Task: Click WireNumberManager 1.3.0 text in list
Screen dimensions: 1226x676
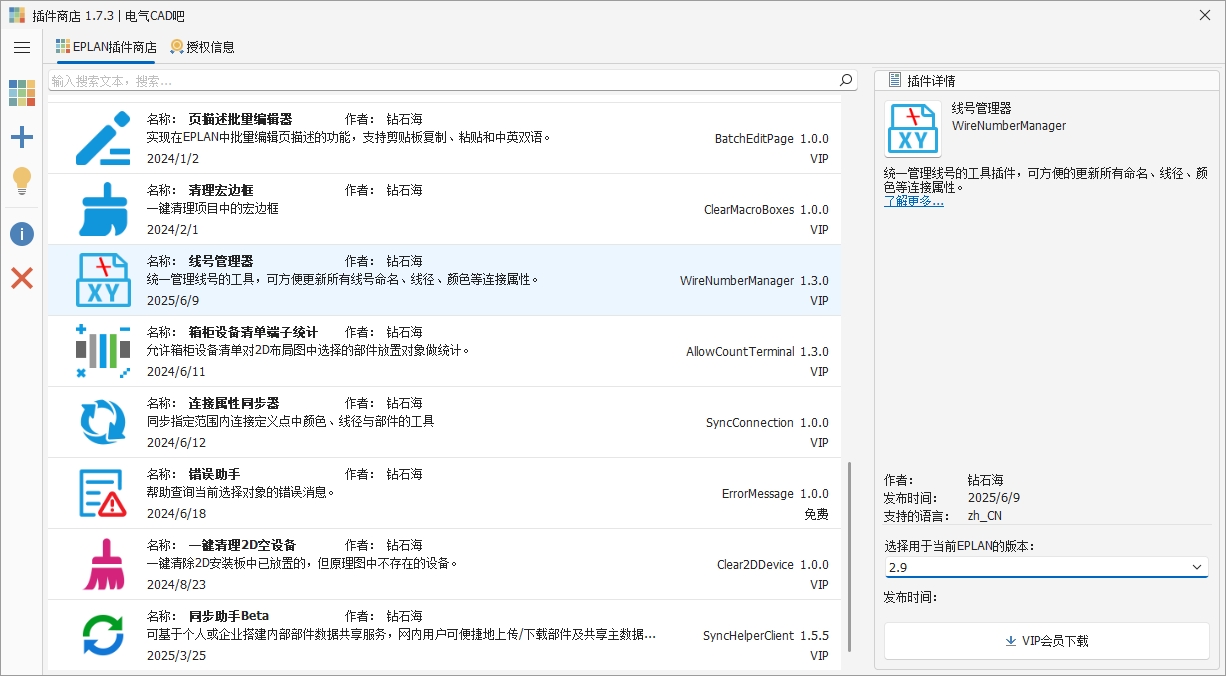Action: [754, 281]
